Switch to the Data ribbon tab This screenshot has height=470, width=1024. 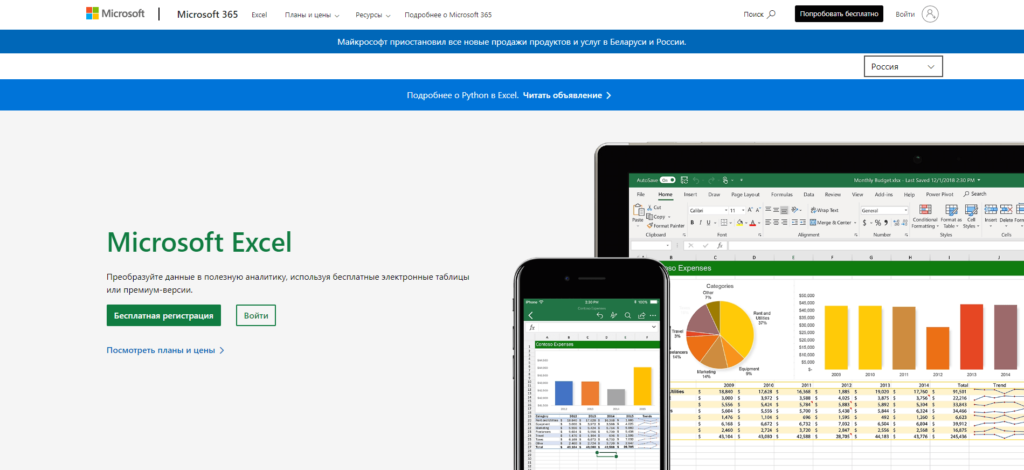point(808,195)
